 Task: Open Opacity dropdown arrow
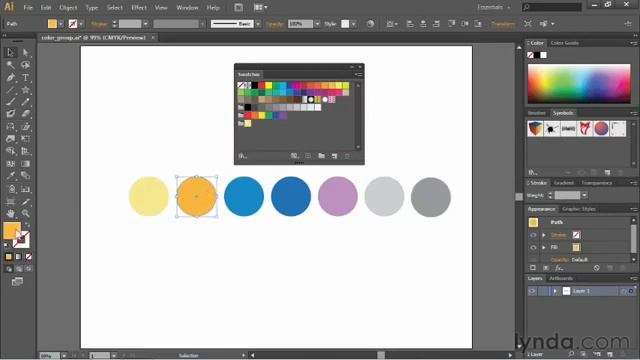tap(317, 24)
